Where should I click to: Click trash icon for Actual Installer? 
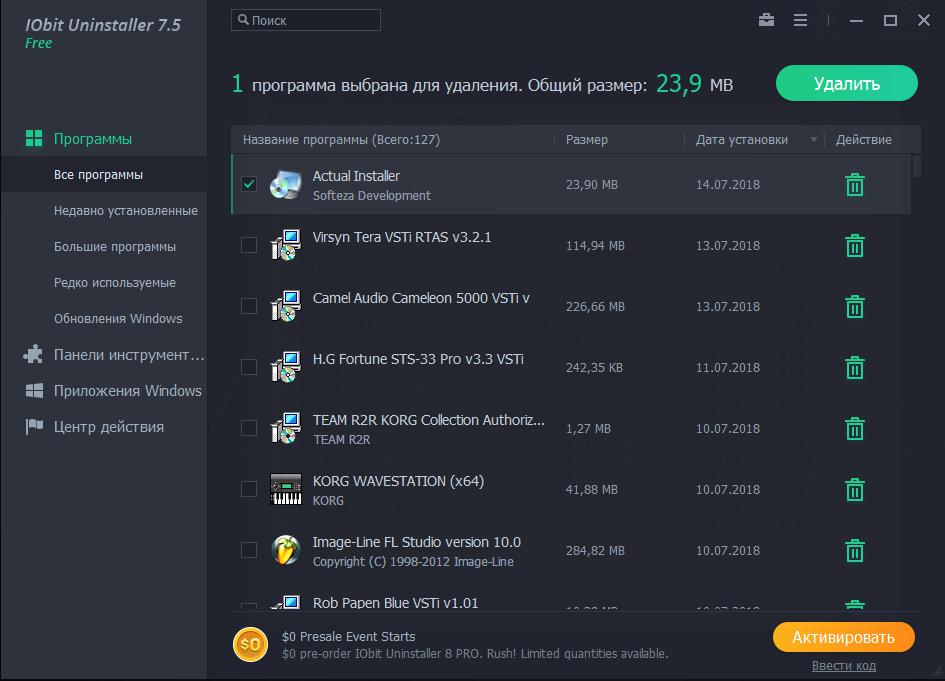pos(855,185)
